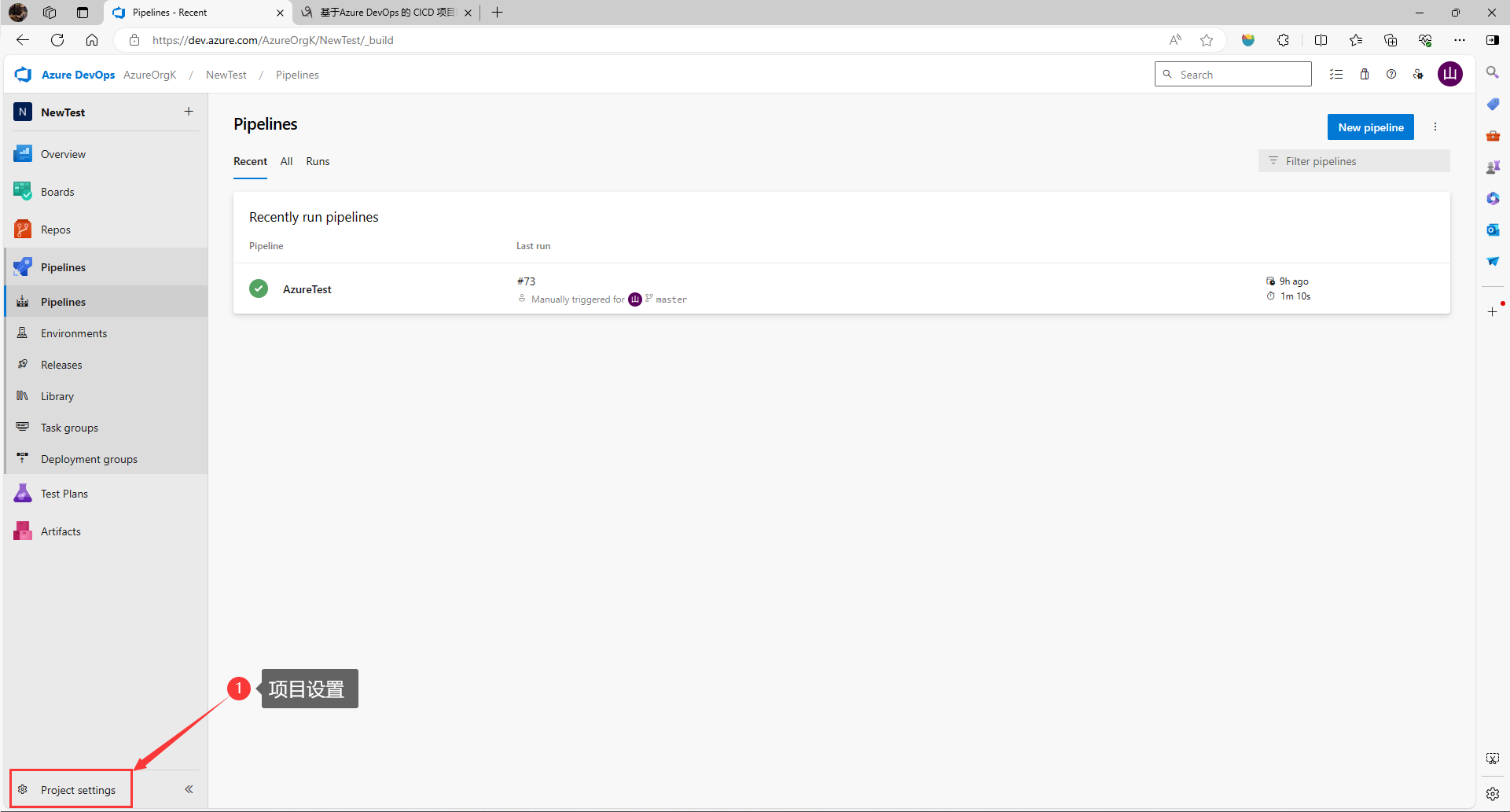Click browser back arrow
This screenshot has height=812, width=1510.
click(x=23, y=40)
